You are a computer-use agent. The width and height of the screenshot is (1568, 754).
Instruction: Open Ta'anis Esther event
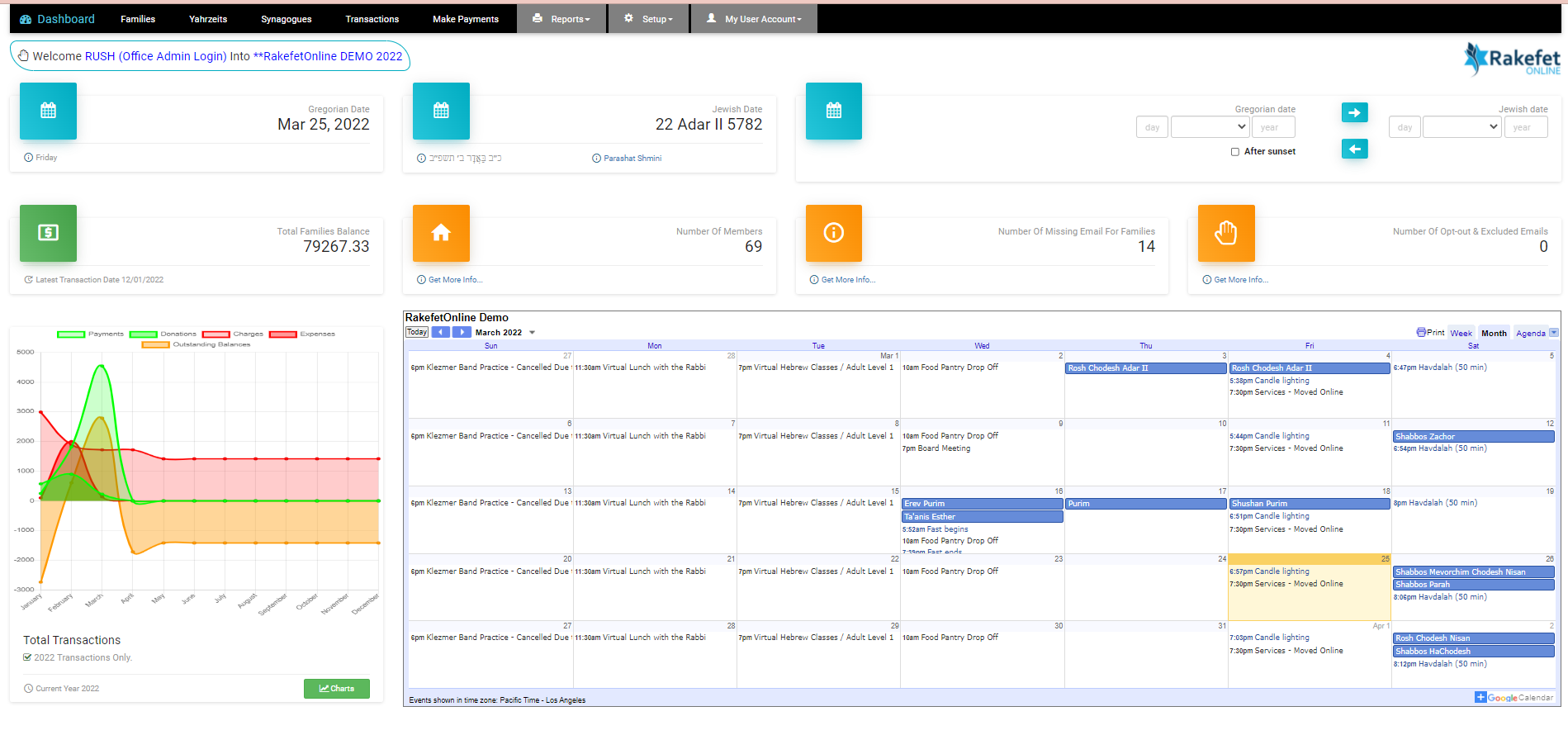tap(983, 517)
